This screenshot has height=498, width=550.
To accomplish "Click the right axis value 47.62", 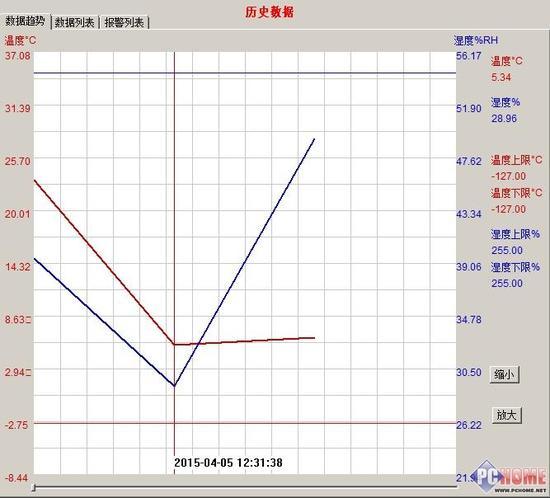I will pos(469,161).
